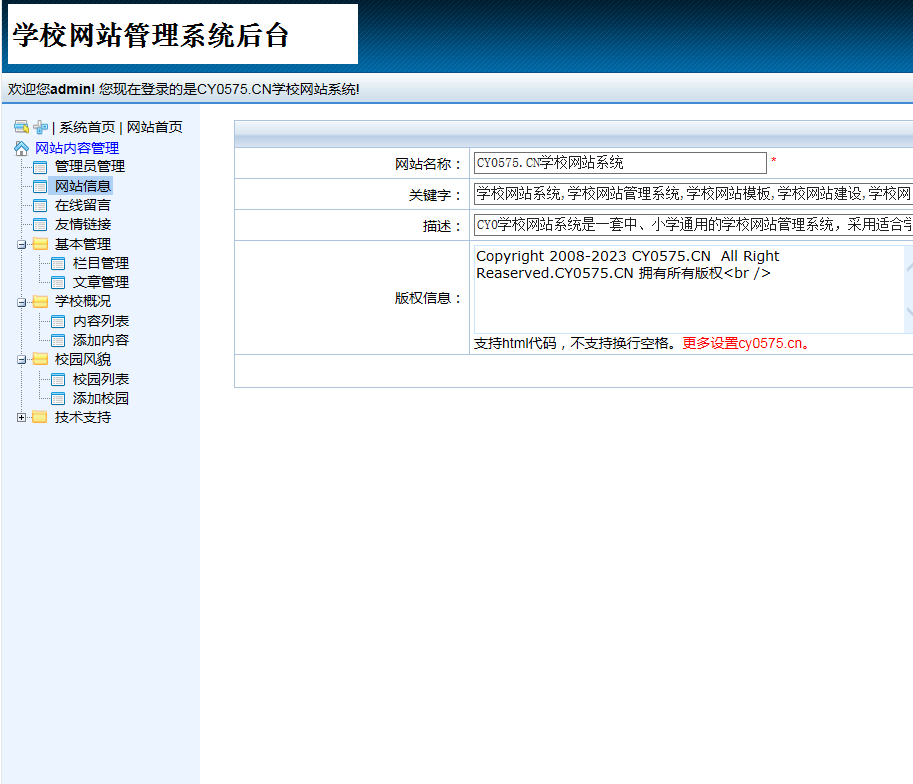Click the collapse-all plus icon beside 系统首页
Viewport: 913px width, 784px height.
40,127
